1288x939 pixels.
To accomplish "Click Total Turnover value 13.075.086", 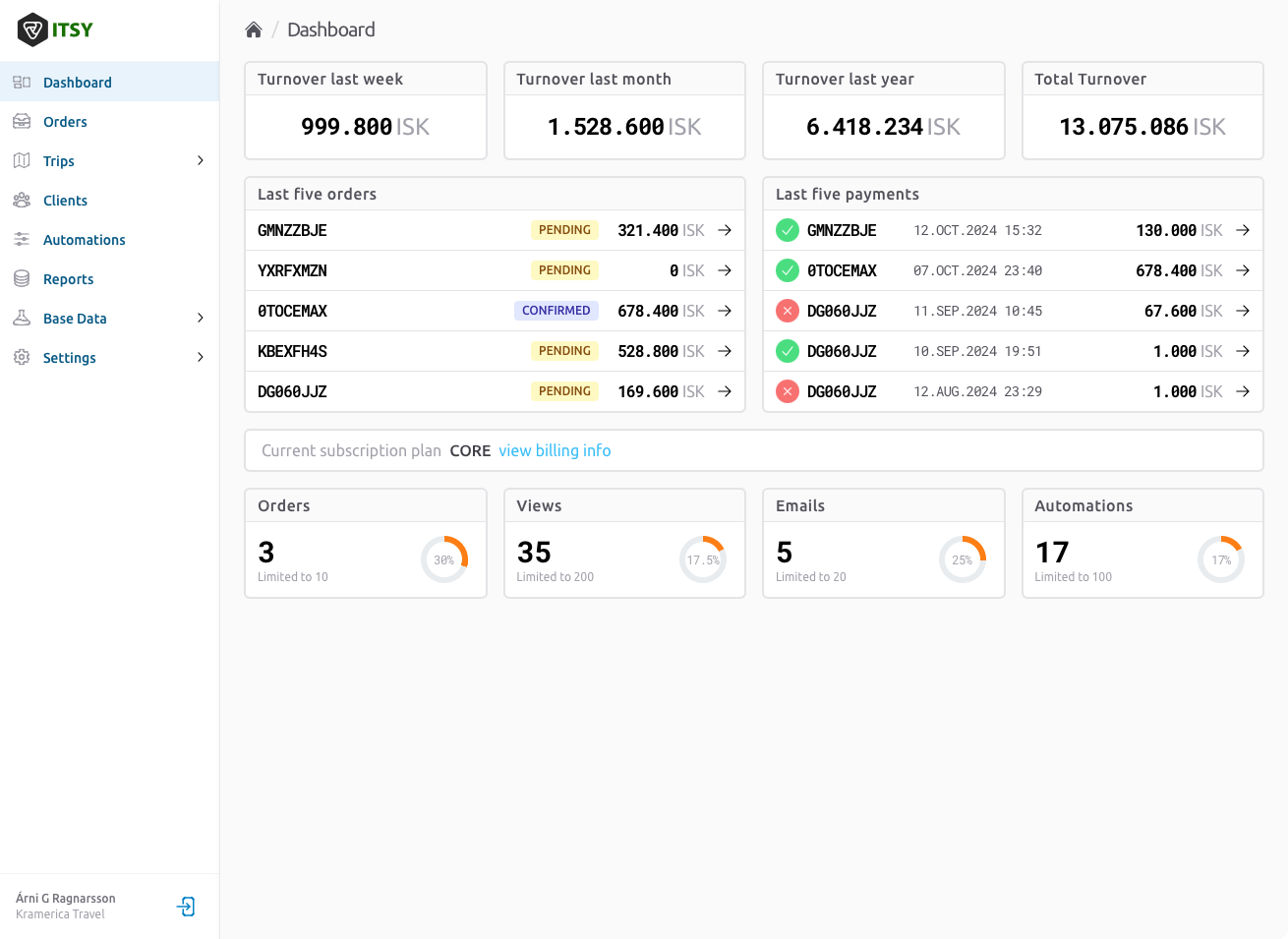I will [x=1124, y=127].
